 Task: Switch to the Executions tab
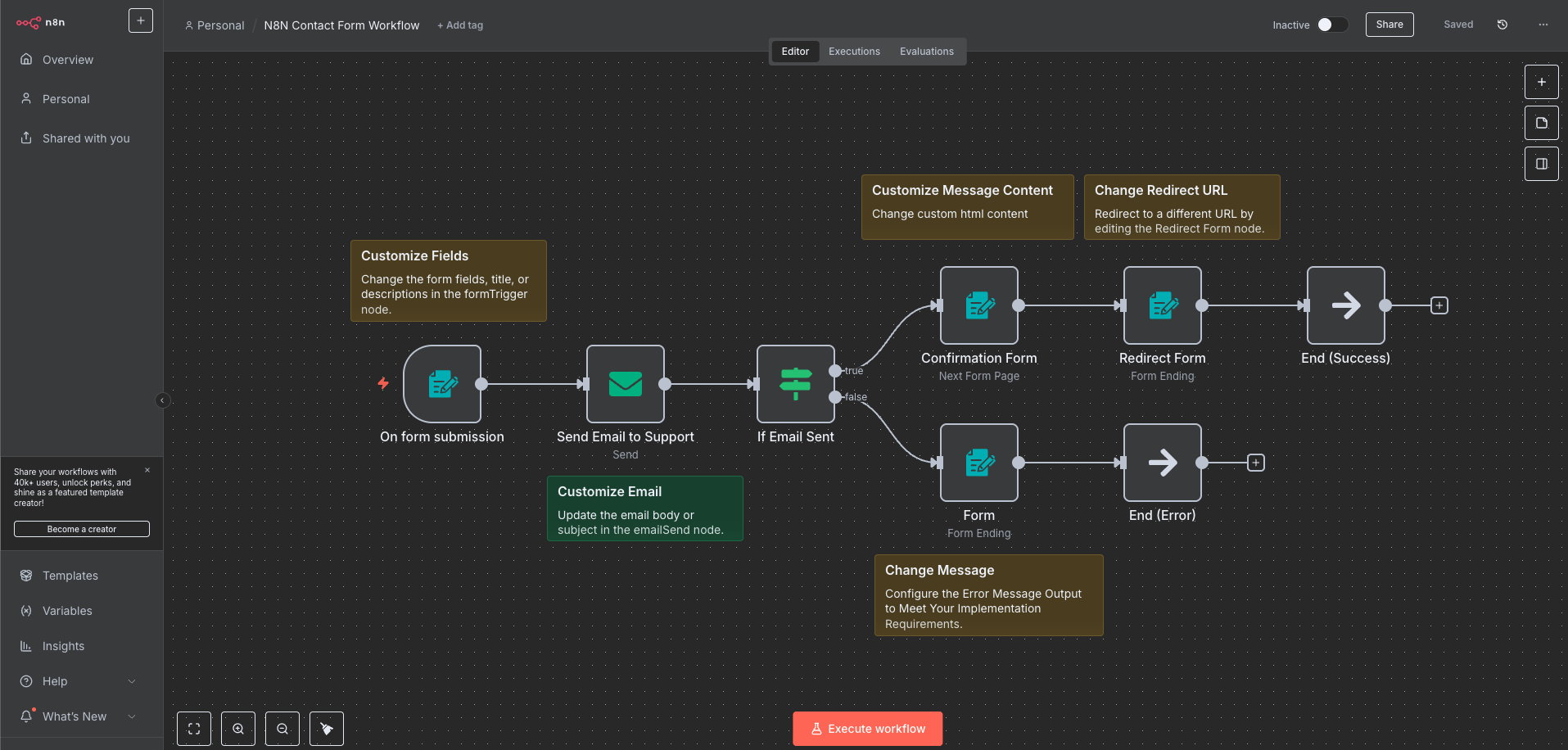[854, 52]
